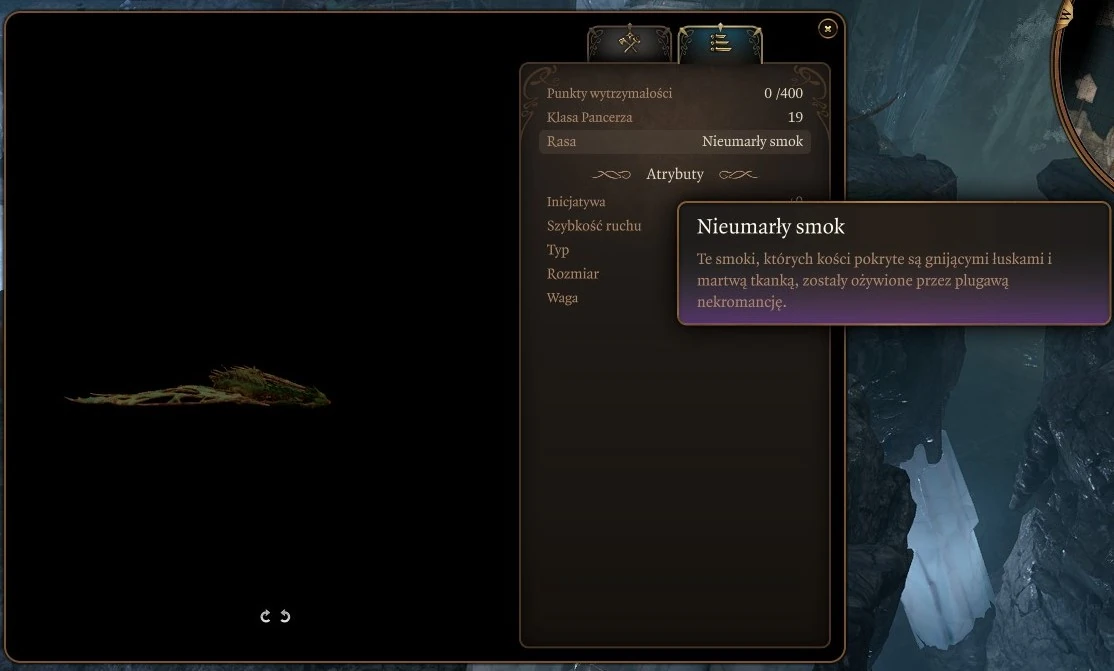Click the Typ attribute label
Viewport: 1114px width, 671px height.
pyautogui.click(x=558, y=250)
